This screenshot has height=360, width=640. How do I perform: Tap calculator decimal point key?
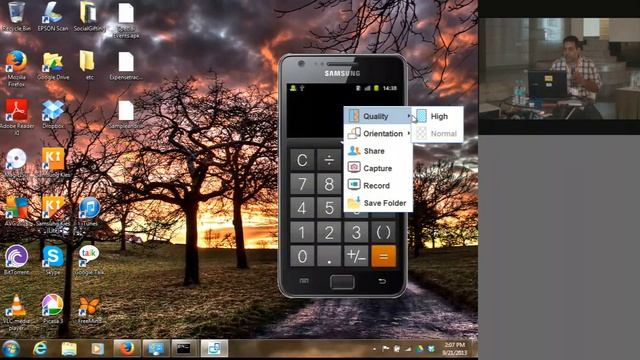point(329,256)
